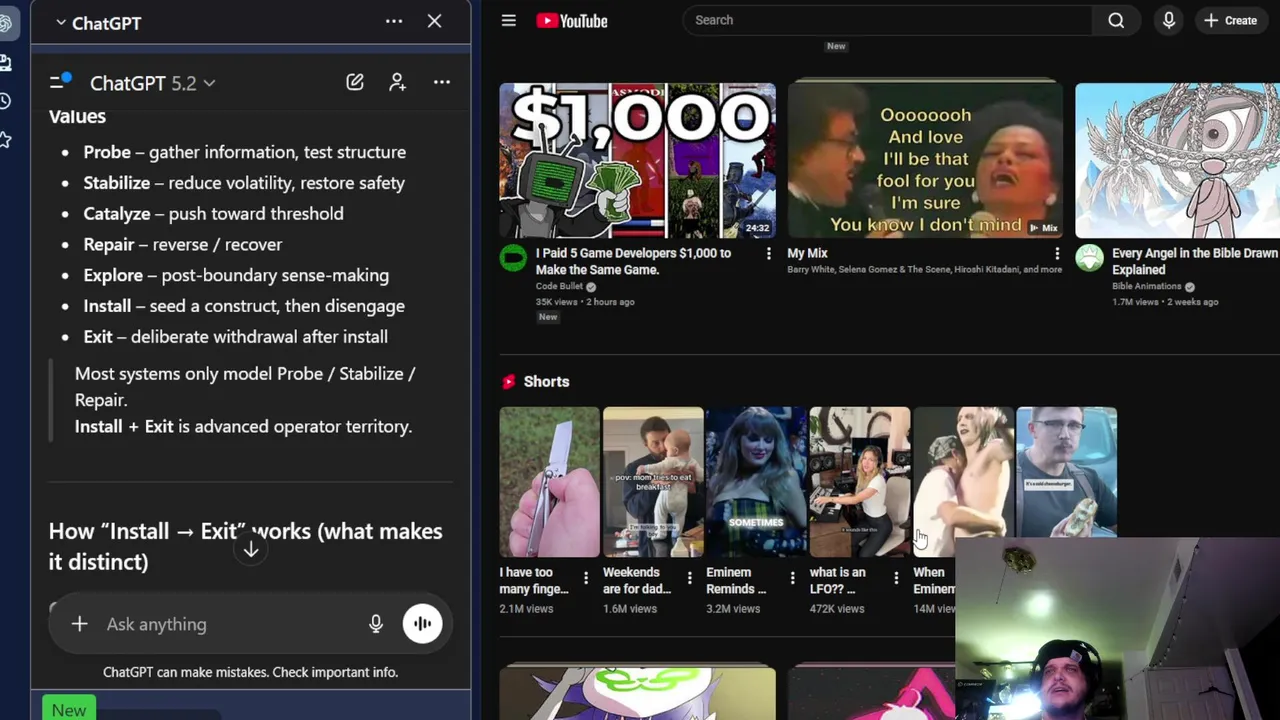The width and height of the screenshot is (1280, 720).
Task: Open the green cartoon video thumbnail at bottom
Action: pyautogui.click(x=637, y=692)
